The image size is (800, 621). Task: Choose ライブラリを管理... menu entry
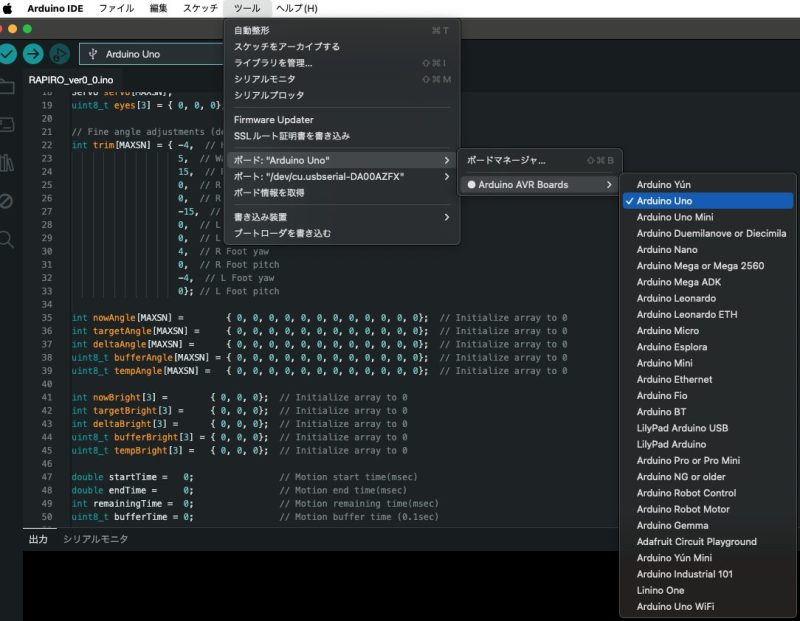coord(343,63)
